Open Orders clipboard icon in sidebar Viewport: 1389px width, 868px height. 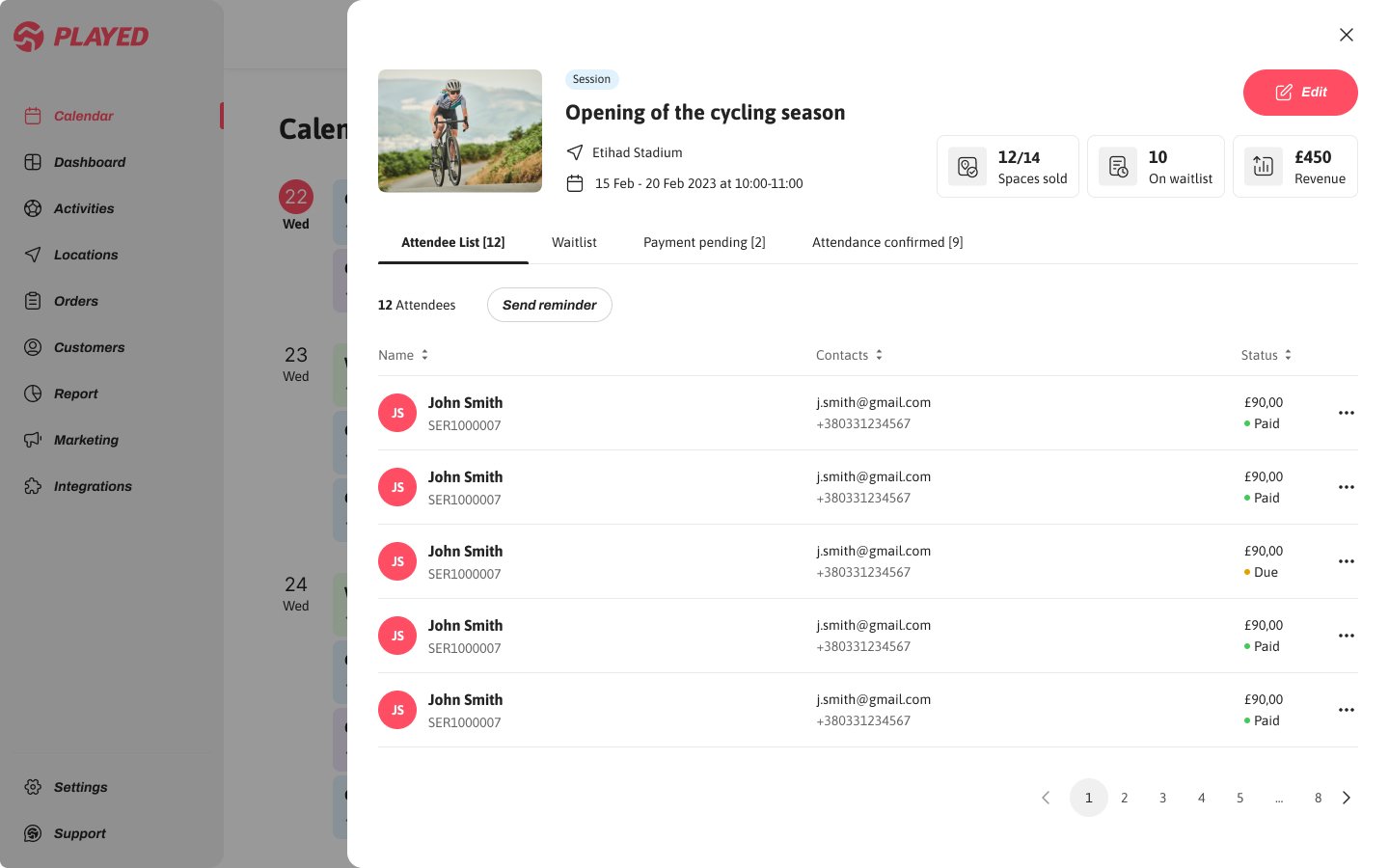33,301
